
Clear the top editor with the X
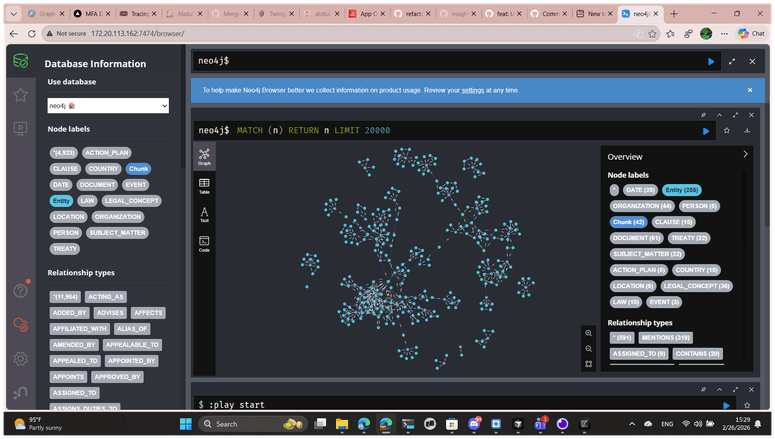pyautogui.click(x=752, y=61)
